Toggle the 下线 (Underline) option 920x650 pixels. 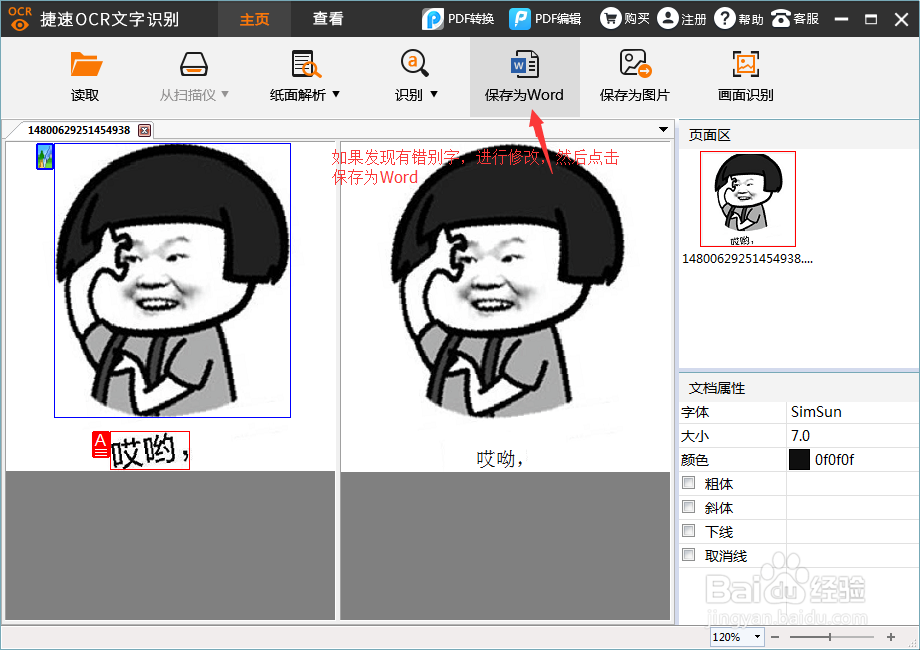(688, 531)
